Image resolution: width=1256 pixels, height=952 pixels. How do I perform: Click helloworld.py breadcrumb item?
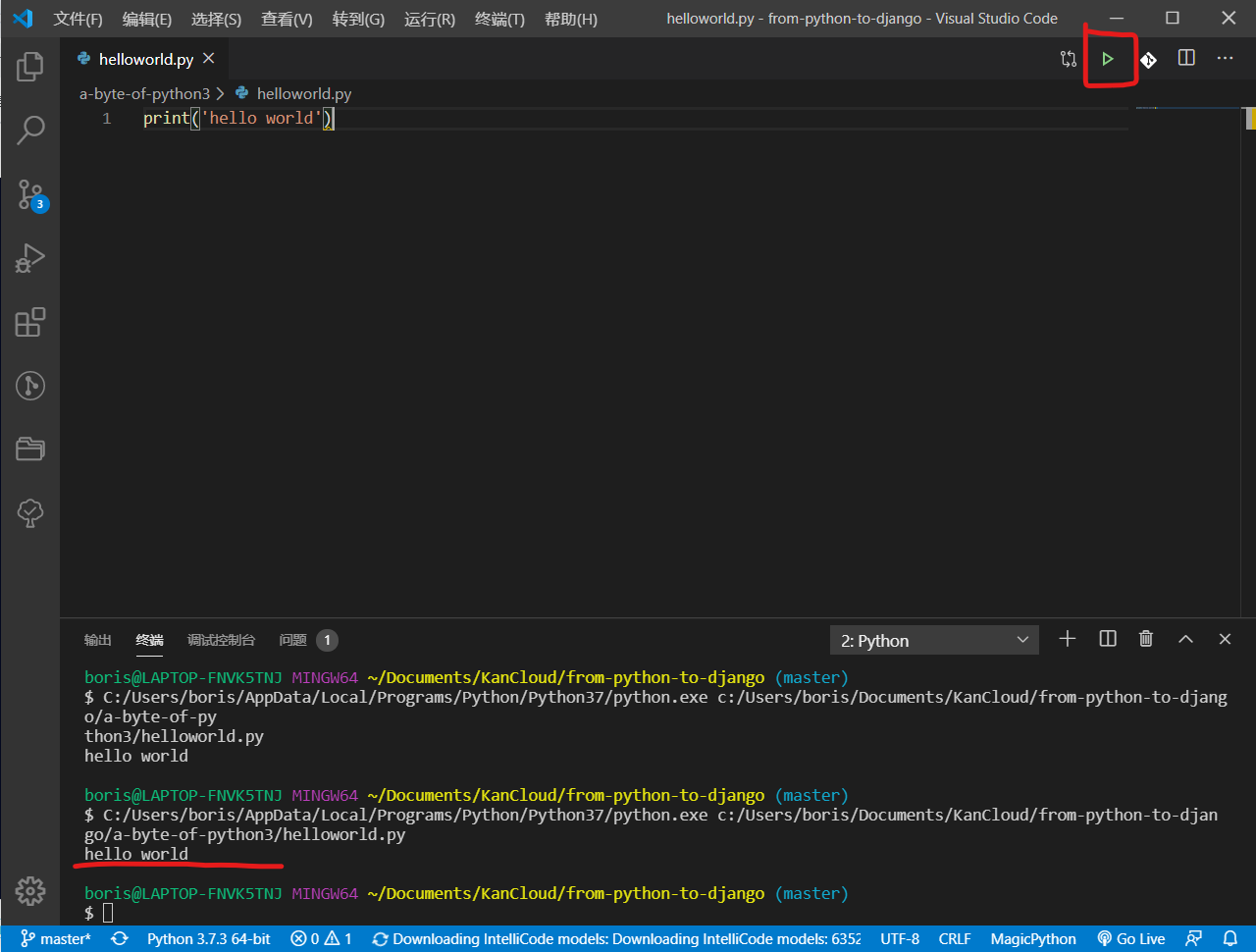tap(293, 93)
